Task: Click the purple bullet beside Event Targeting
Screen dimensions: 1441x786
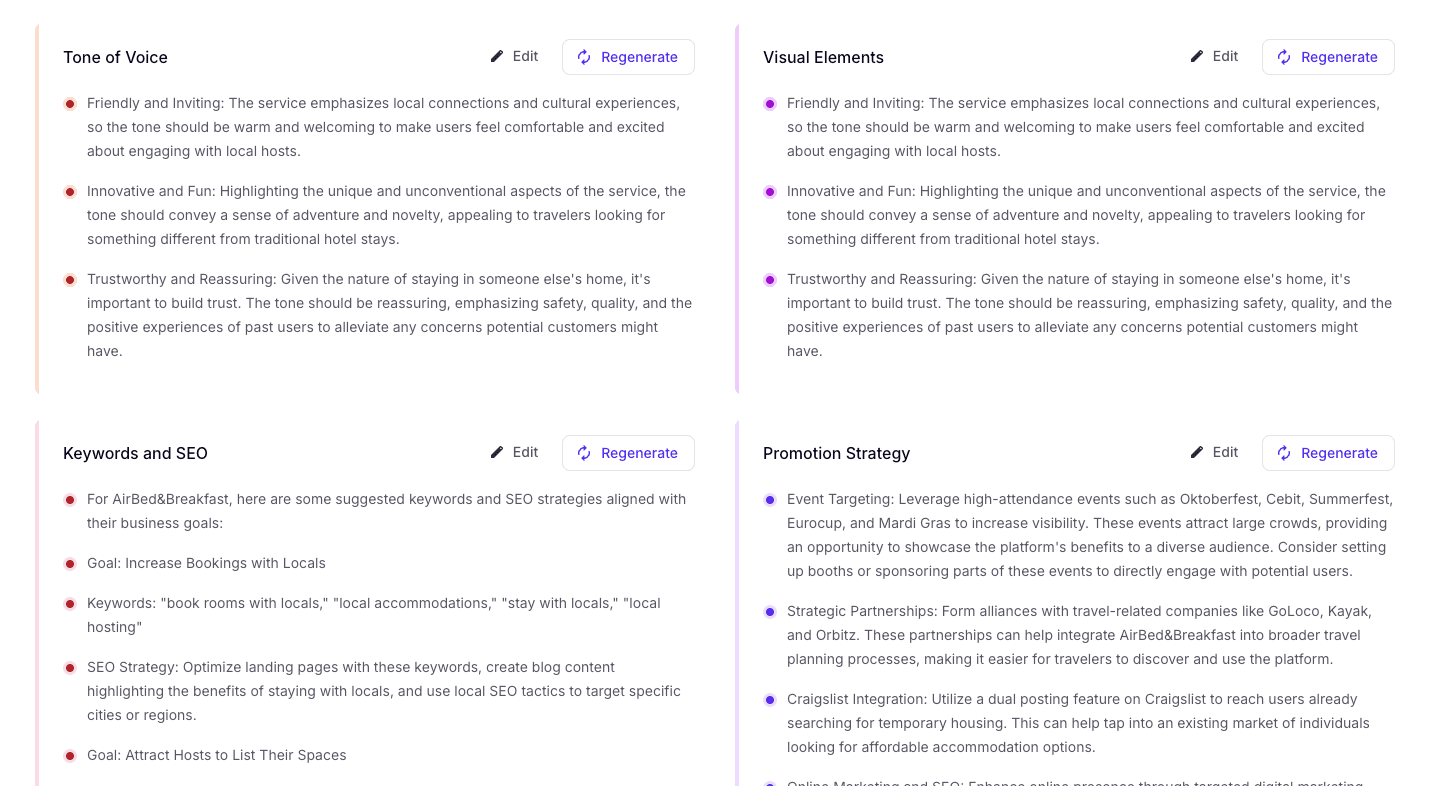Action: tap(770, 500)
